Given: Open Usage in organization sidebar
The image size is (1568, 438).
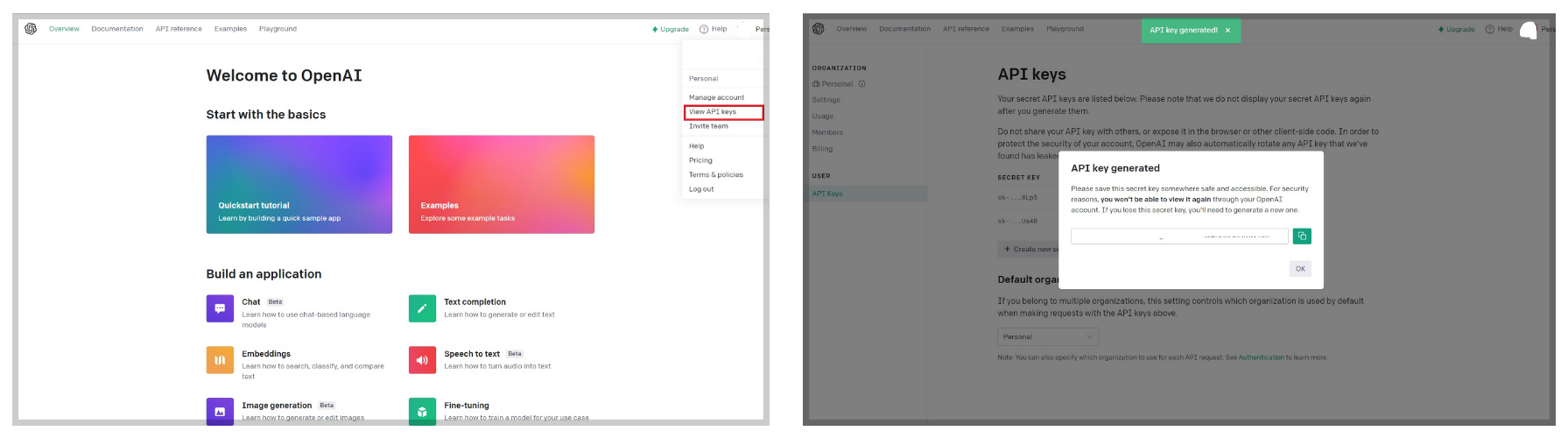Looking at the screenshot, I should coord(822,116).
